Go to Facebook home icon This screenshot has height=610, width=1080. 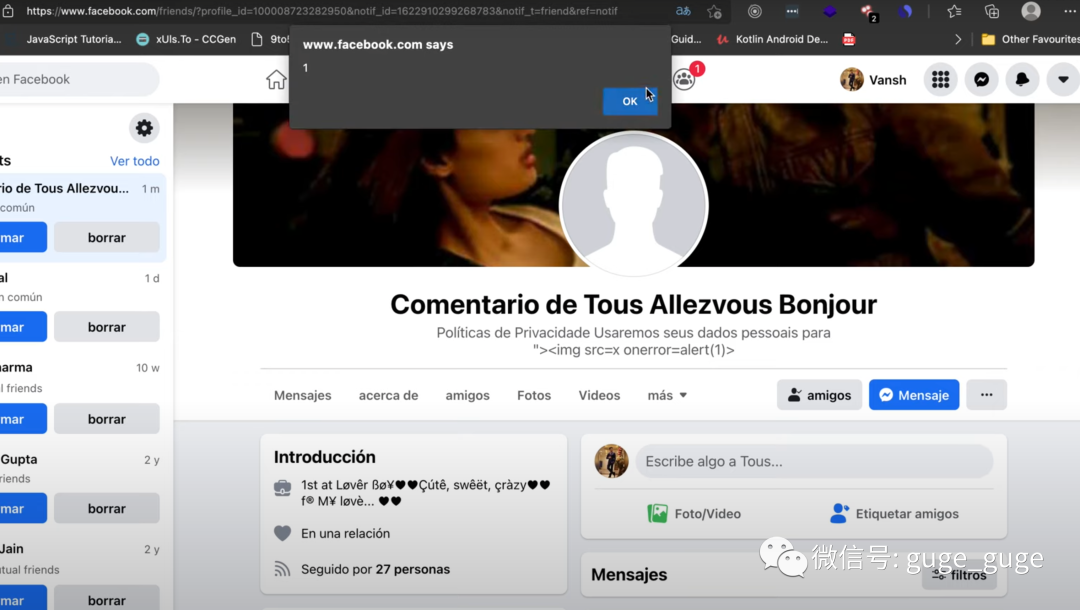coord(276,80)
